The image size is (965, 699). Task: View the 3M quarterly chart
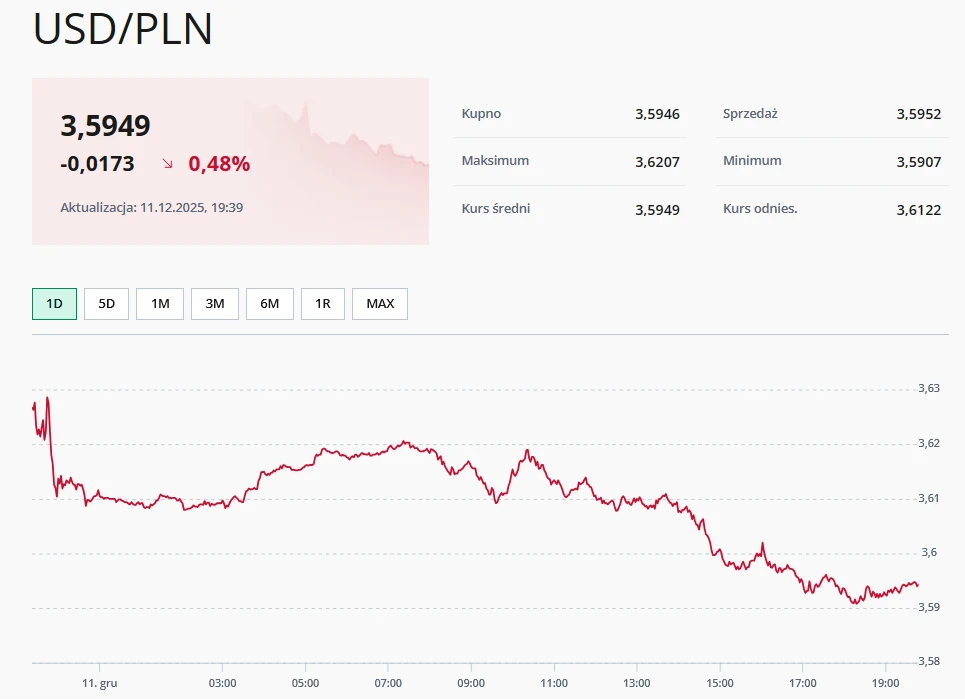point(214,303)
